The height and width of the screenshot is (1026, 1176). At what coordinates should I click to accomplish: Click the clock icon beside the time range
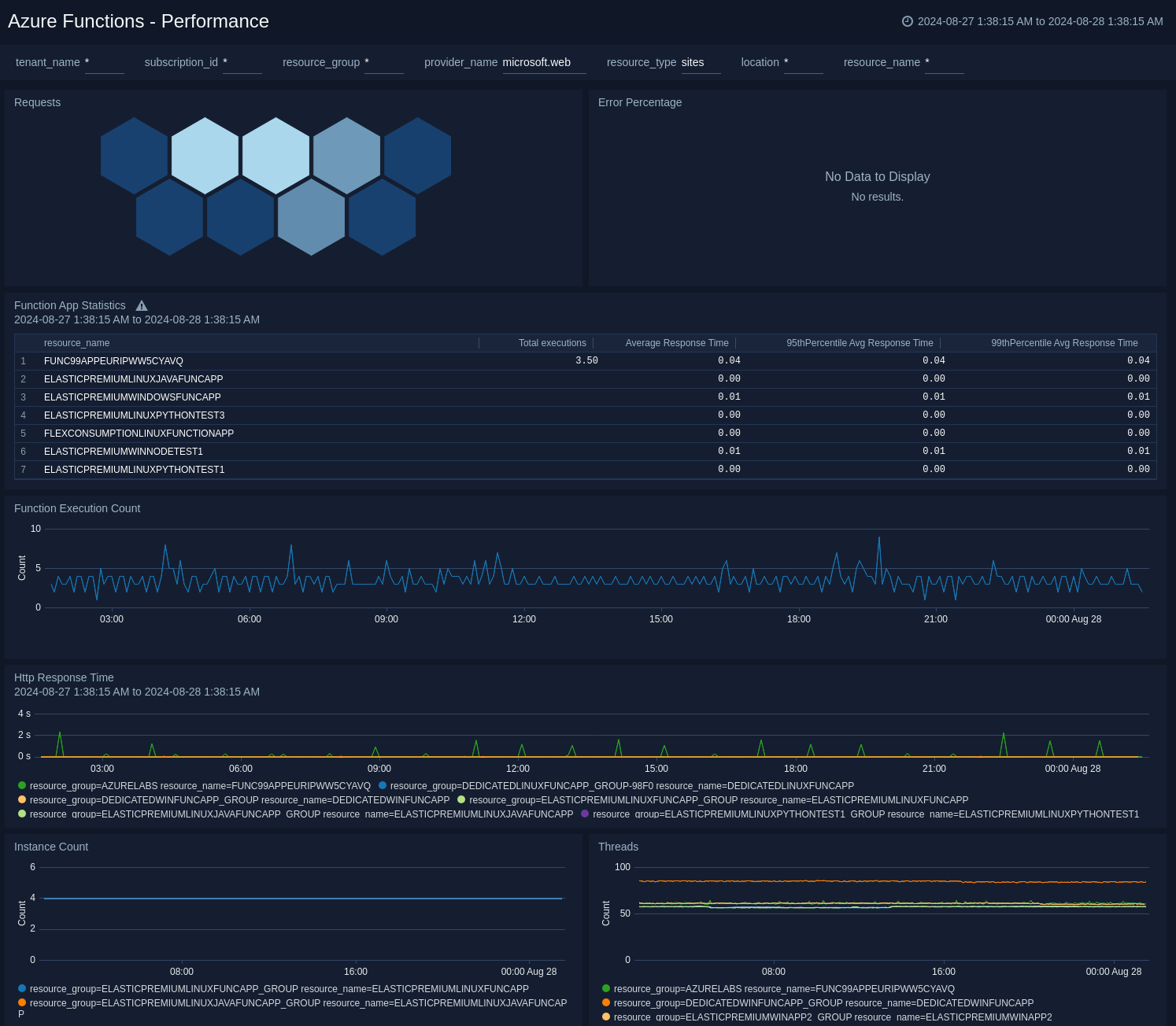click(907, 21)
